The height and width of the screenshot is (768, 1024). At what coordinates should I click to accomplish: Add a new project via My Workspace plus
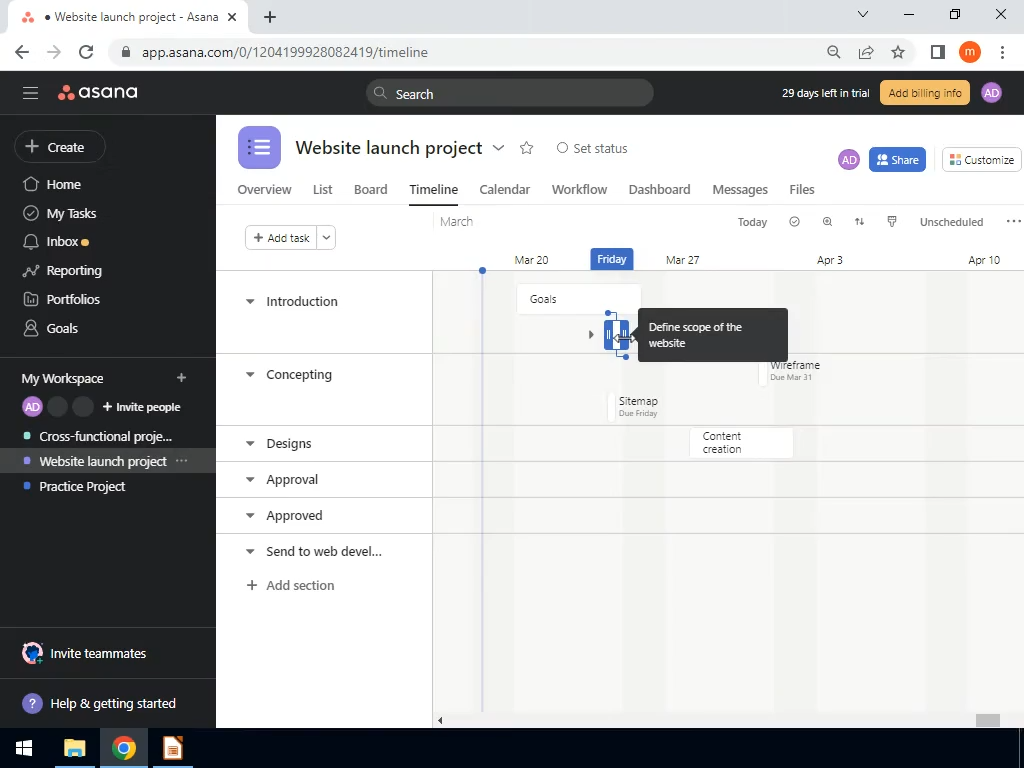coord(182,377)
